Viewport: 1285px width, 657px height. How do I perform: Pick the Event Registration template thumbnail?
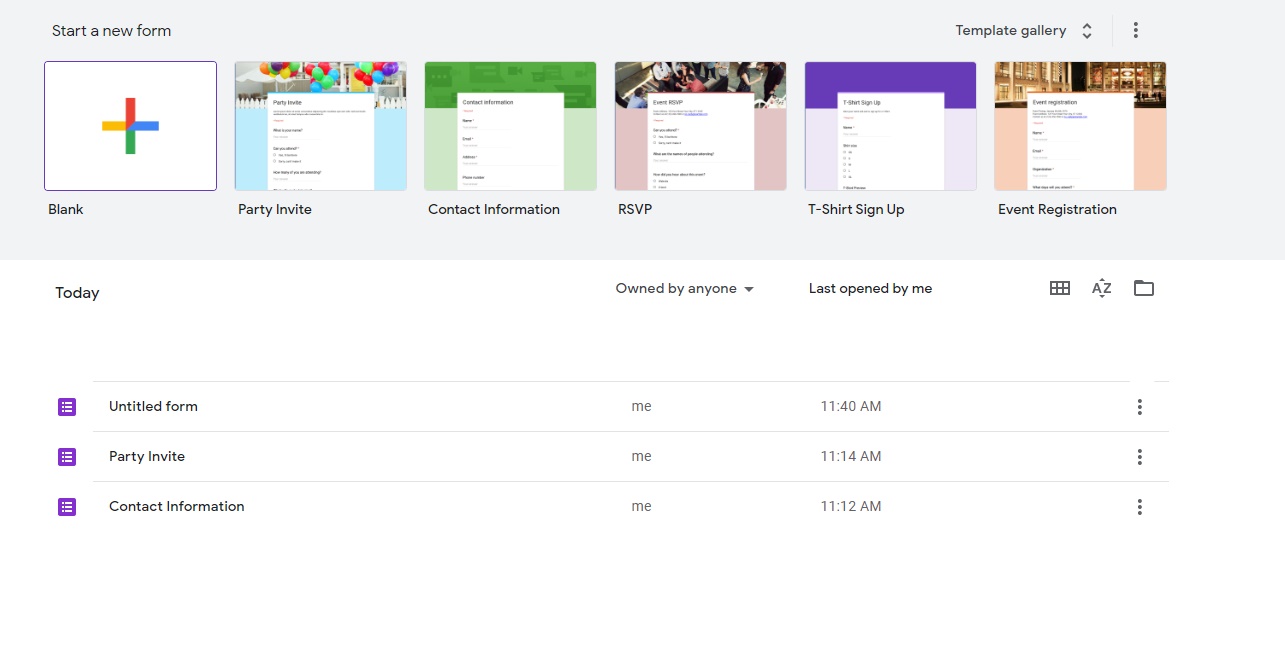coord(1080,126)
